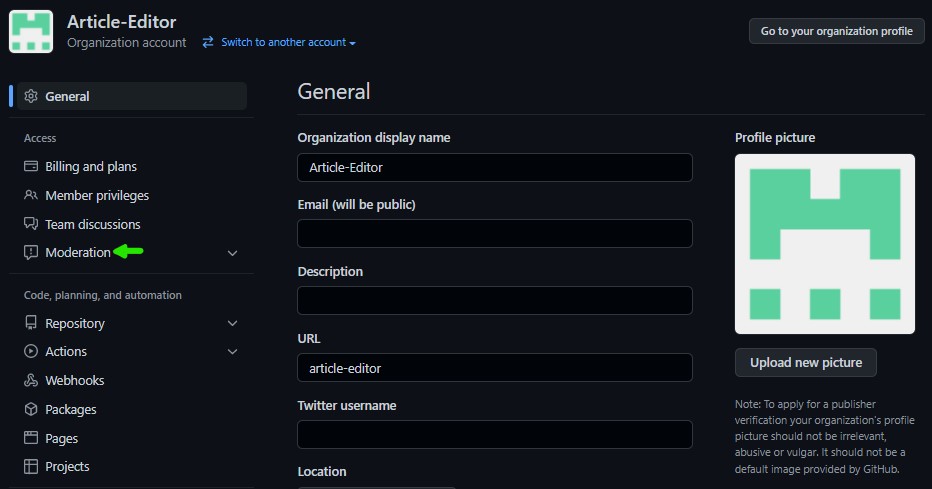Click Upload new picture button
This screenshot has height=489, width=932.
pyautogui.click(x=805, y=362)
